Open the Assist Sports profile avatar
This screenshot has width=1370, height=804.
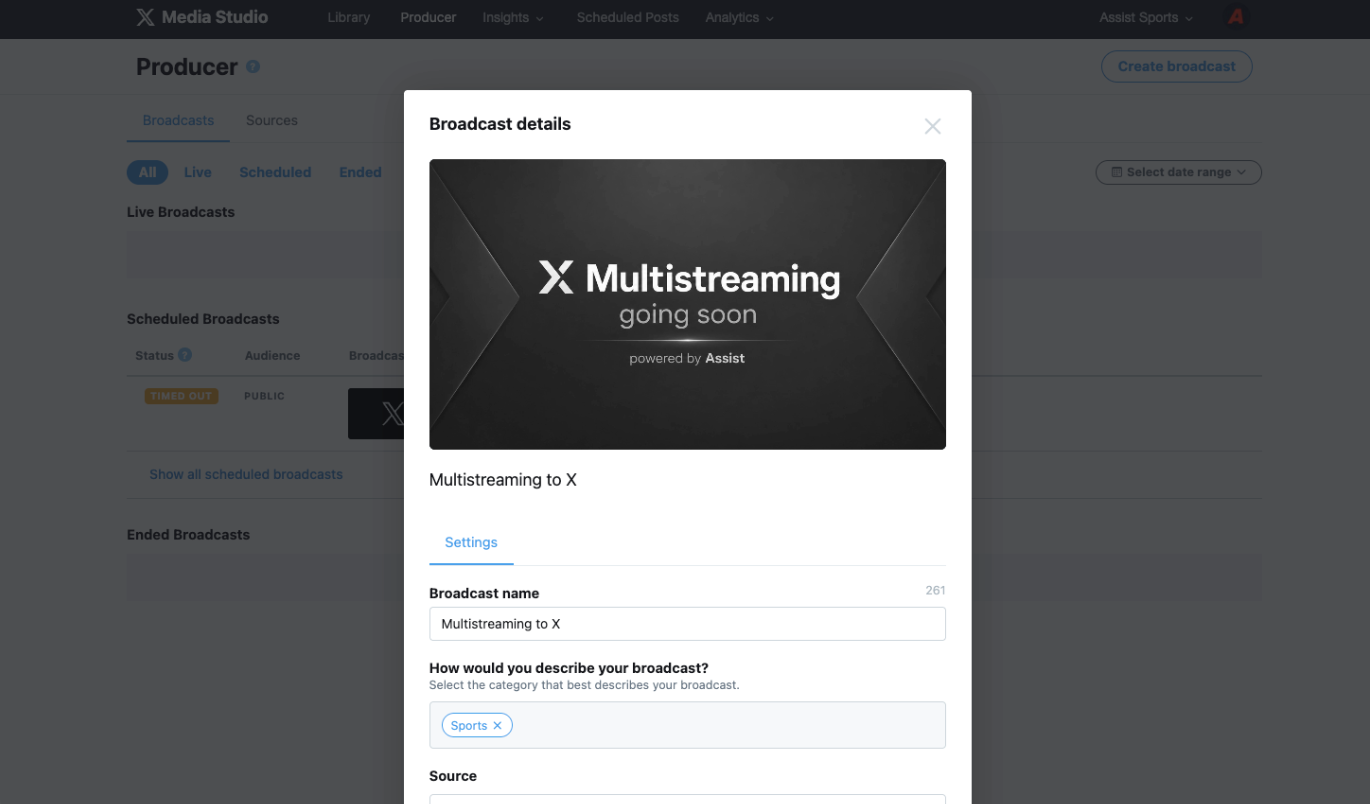tap(1236, 17)
